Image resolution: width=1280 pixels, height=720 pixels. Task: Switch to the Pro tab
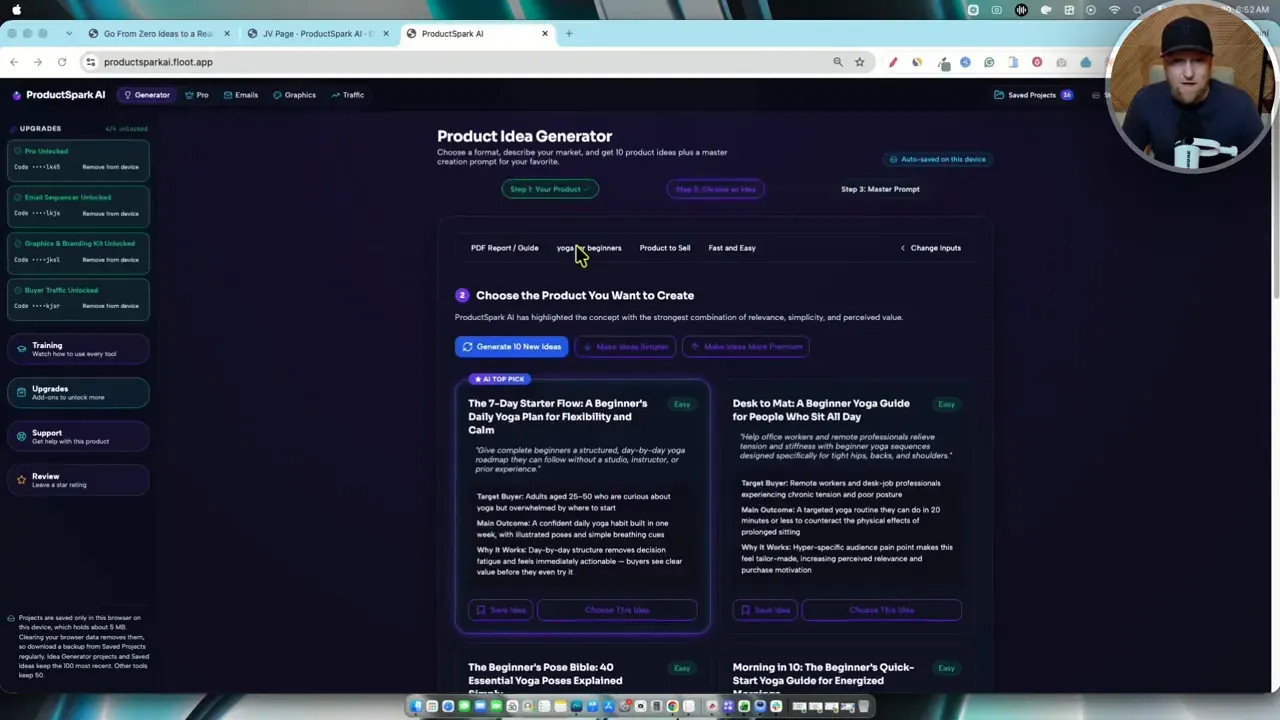197,95
